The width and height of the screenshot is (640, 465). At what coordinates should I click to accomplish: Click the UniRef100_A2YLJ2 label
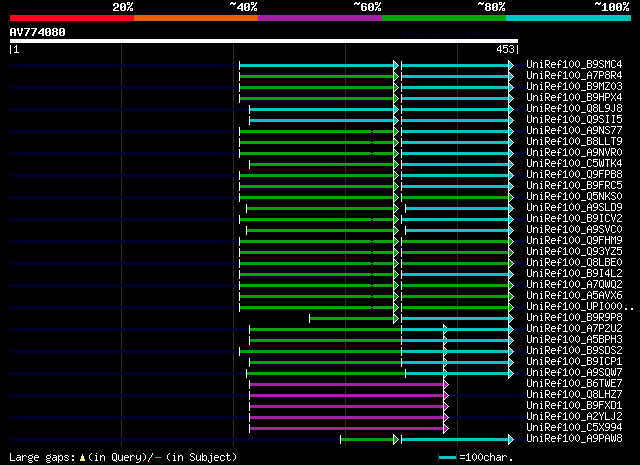point(574,417)
